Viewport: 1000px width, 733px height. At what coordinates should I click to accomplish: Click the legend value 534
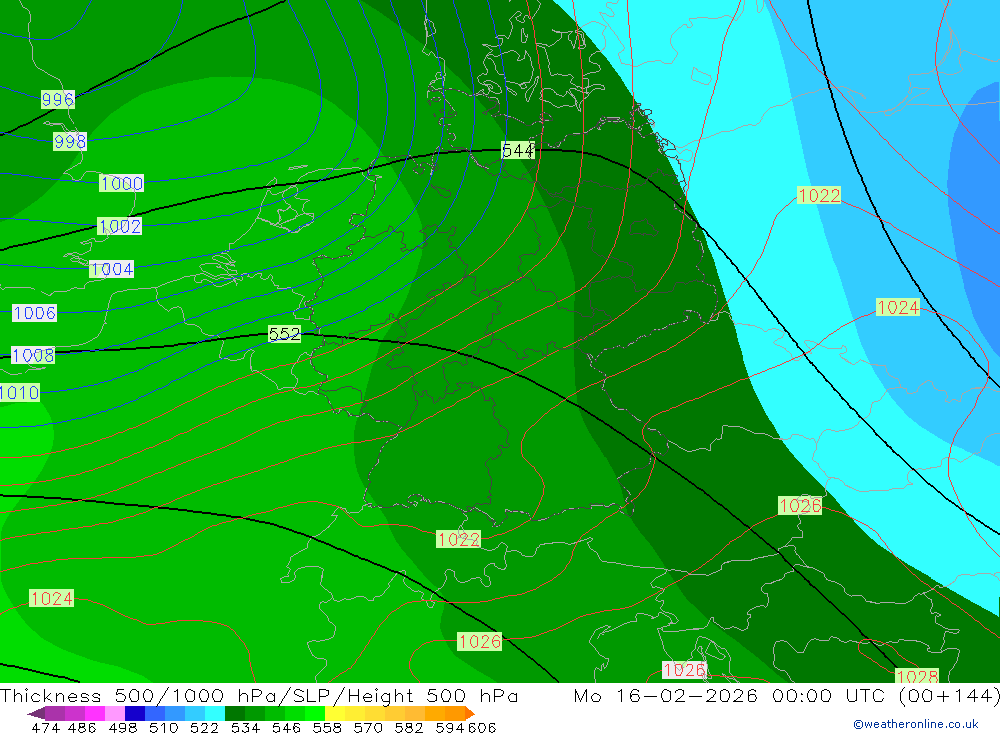click(x=245, y=727)
